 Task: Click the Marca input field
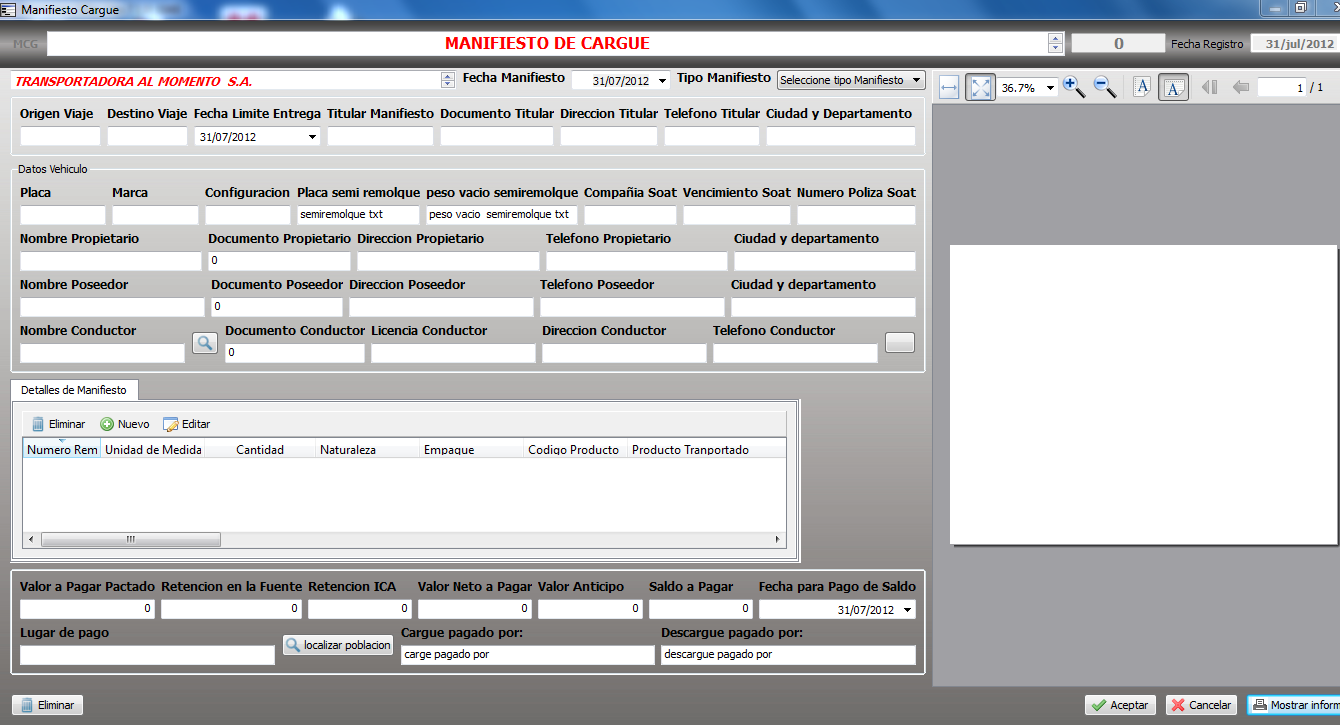[x=155, y=215]
